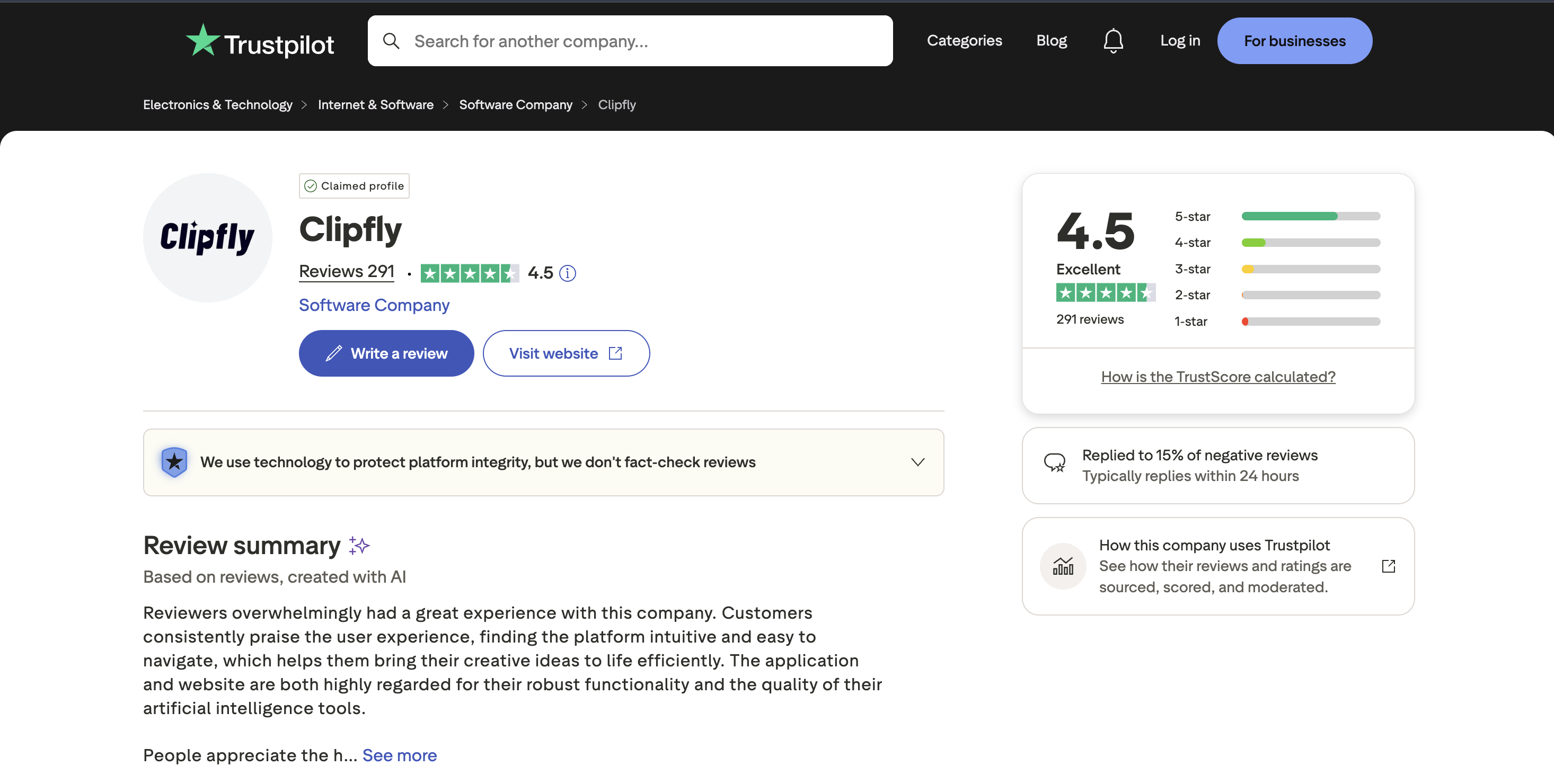Click the Trustpilot star logo
The width and height of the screenshot is (1554, 784).
coord(202,40)
